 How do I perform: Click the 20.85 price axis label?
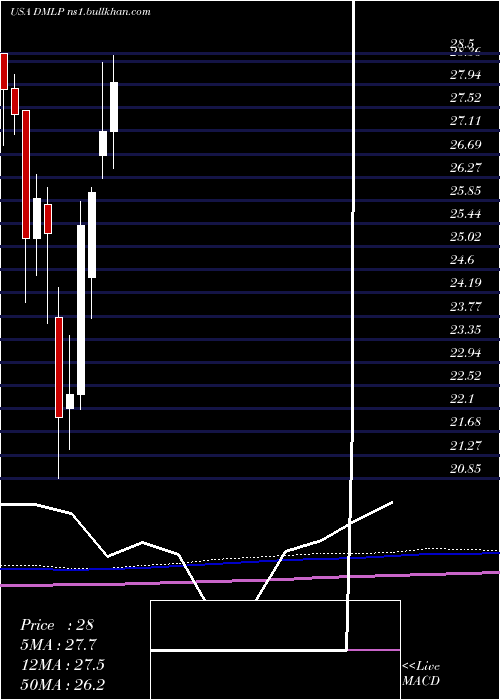coord(465,468)
